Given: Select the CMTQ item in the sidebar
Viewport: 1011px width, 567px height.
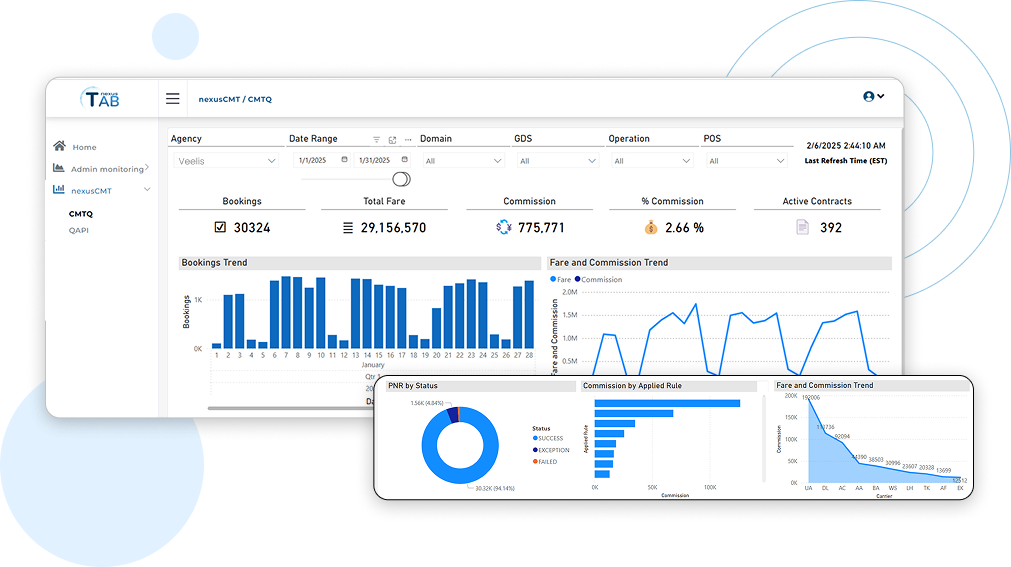Looking at the screenshot, I should click(80, 214).
